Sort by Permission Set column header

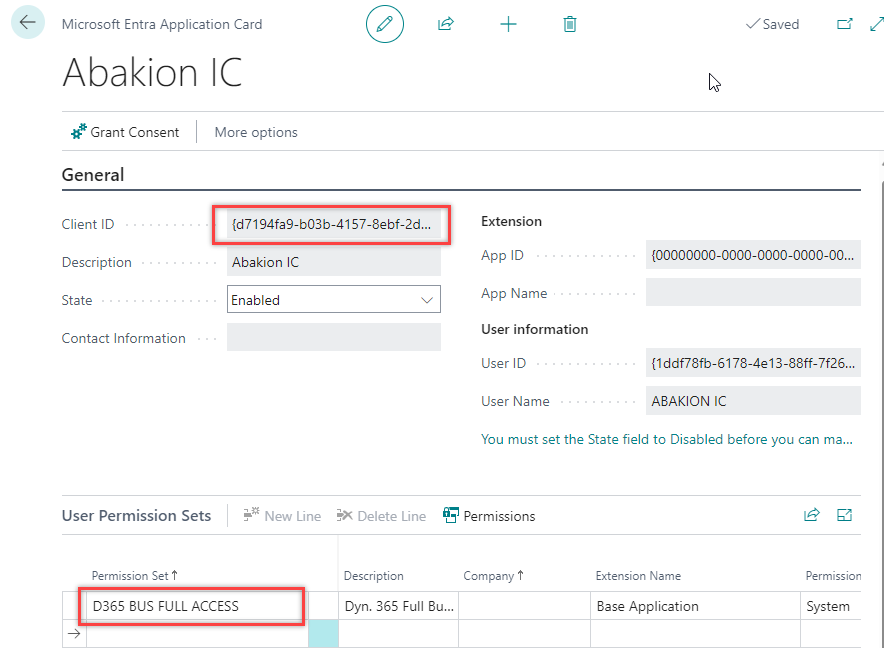[x=134, y=575]
